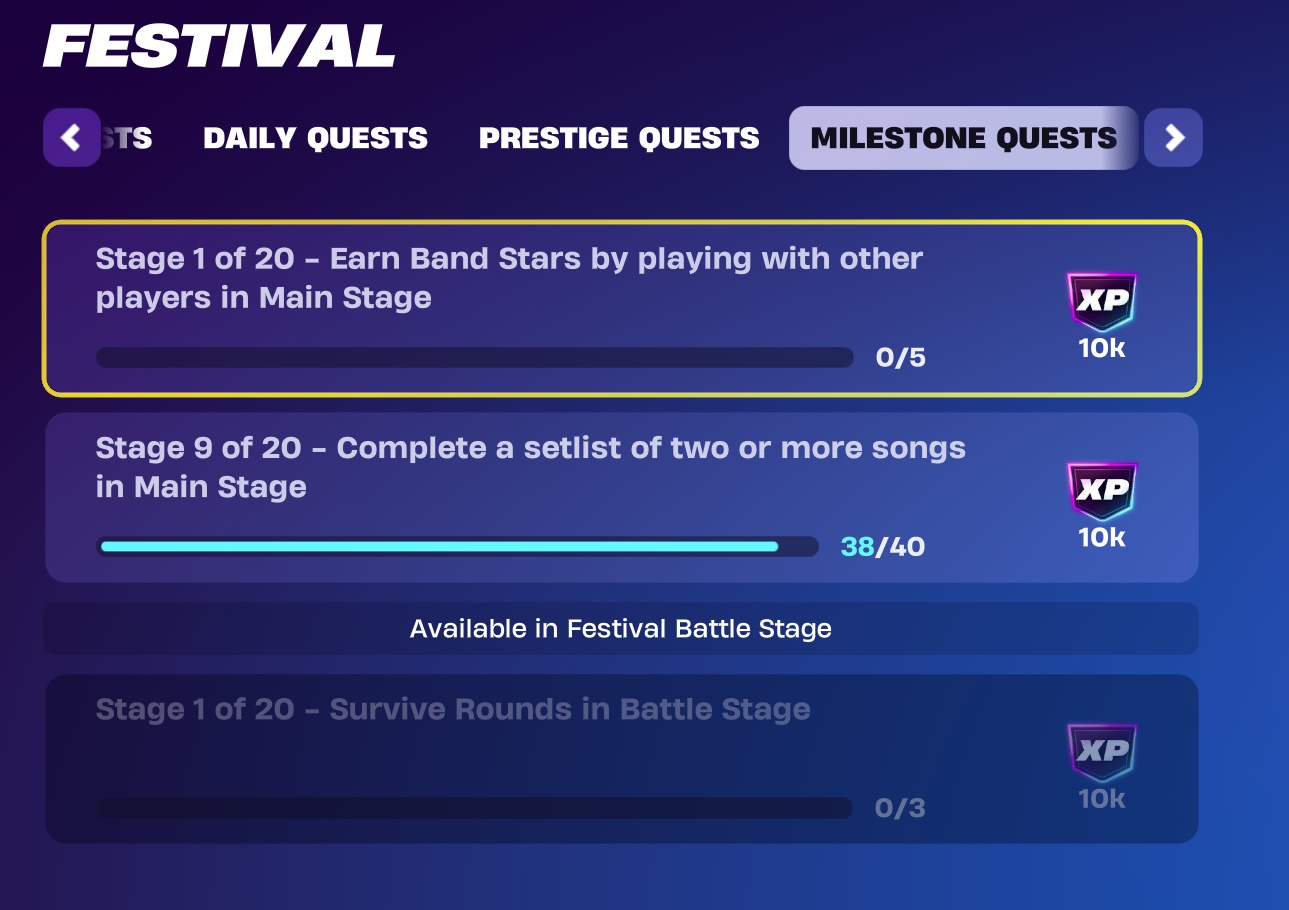The width and height of the screenshot is (1289, 910).
Task: Click the 38/40 progress counter
Action: click(x=883, y=547)
